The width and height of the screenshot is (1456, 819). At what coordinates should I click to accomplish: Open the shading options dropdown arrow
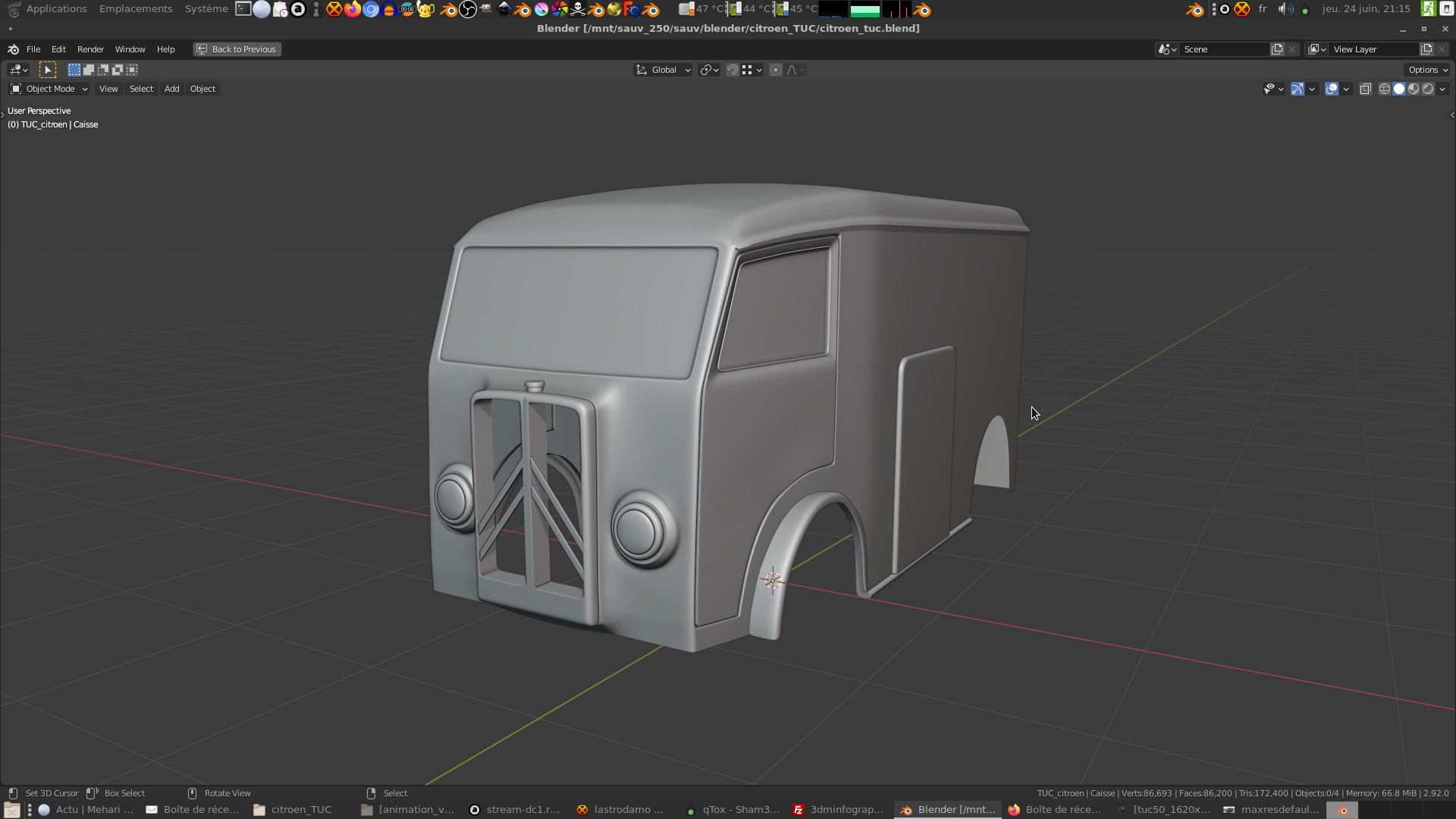1442,89
